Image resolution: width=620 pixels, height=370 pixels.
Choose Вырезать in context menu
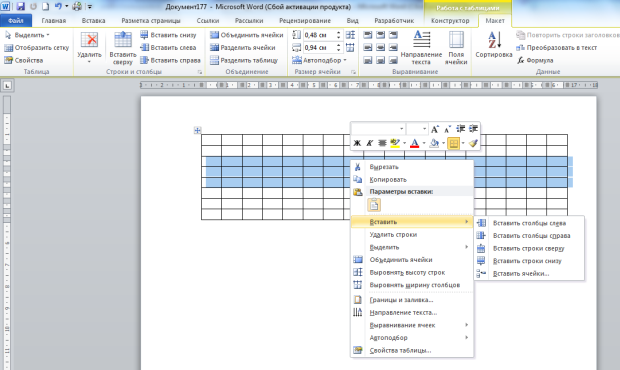tap(412, 167)
